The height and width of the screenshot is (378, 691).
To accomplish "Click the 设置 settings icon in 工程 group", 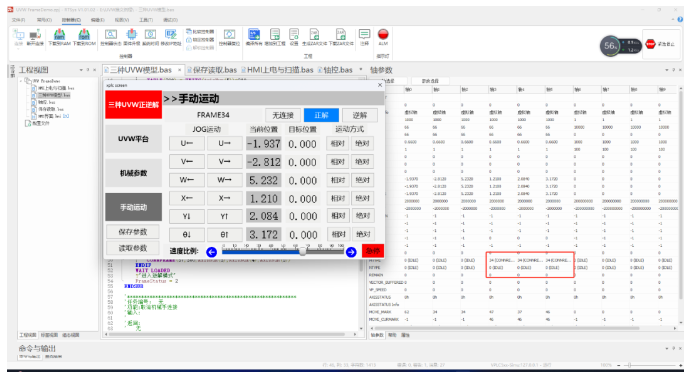I will [294, 34].
